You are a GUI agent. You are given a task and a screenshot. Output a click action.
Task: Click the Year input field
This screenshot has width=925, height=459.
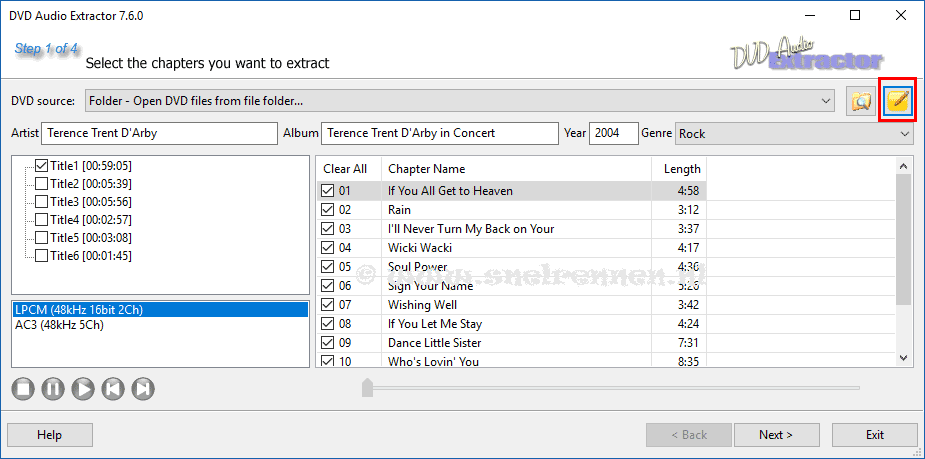click(x=614, y=133)
